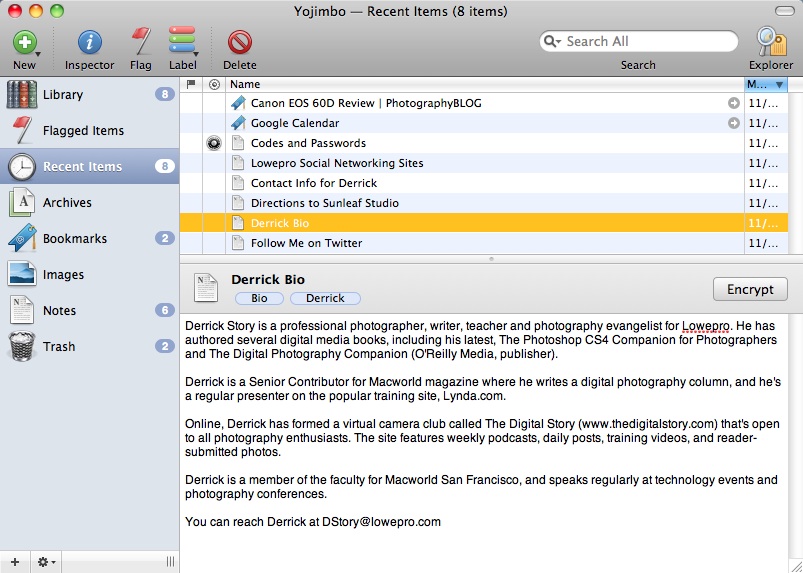
Task: Click the split pane divider handle
Action: coord(490,259)
